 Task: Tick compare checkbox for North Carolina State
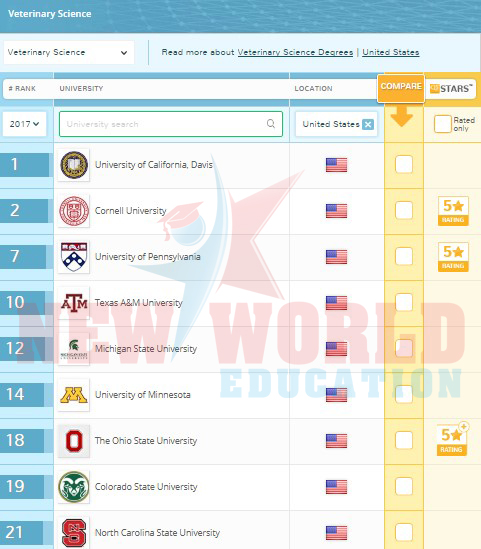pos(404,533)
